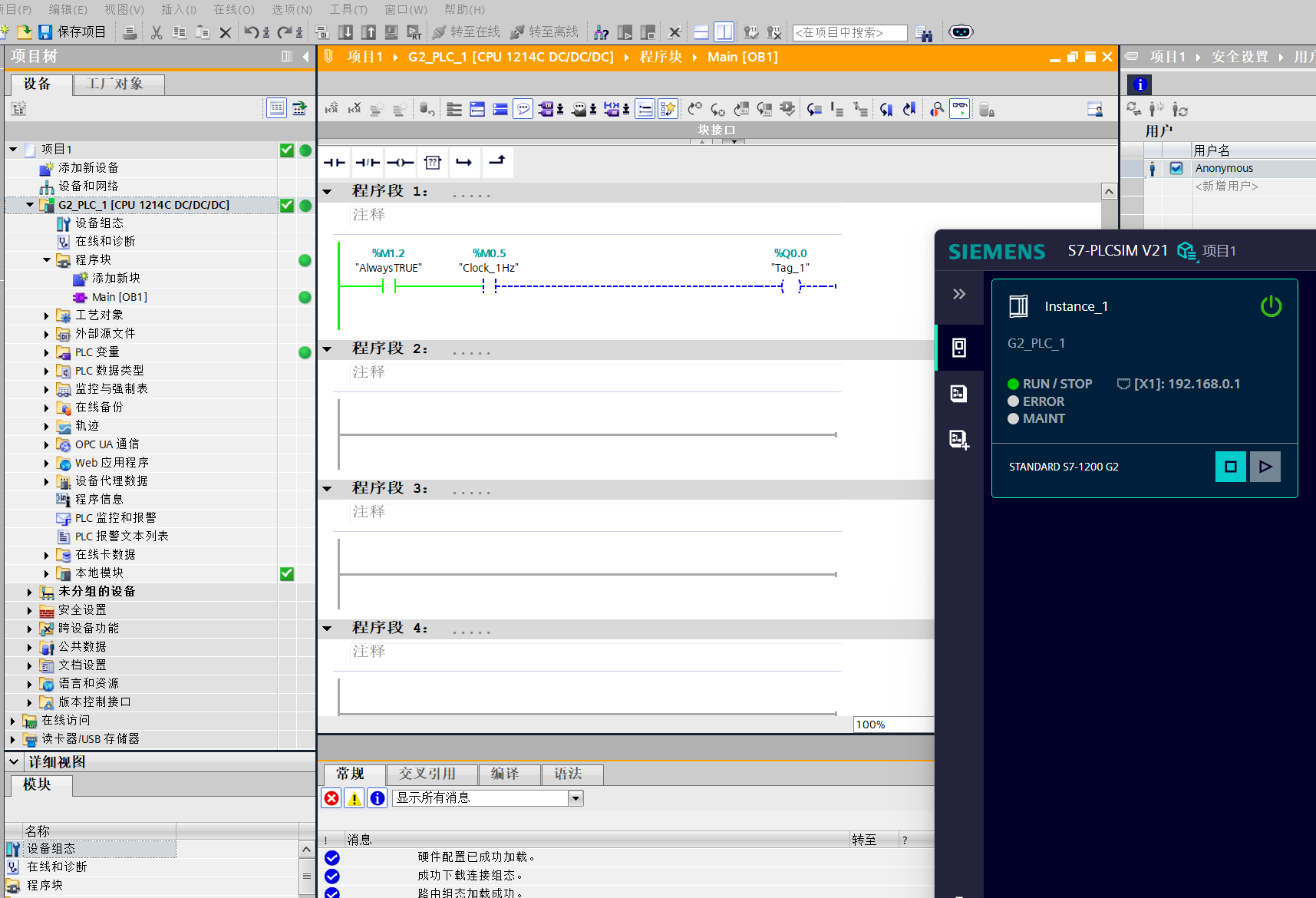The height and width of the screenshot is (898, 1316).
Task: Collapse the Program blocks folder
Action: [x=47, y=260]
